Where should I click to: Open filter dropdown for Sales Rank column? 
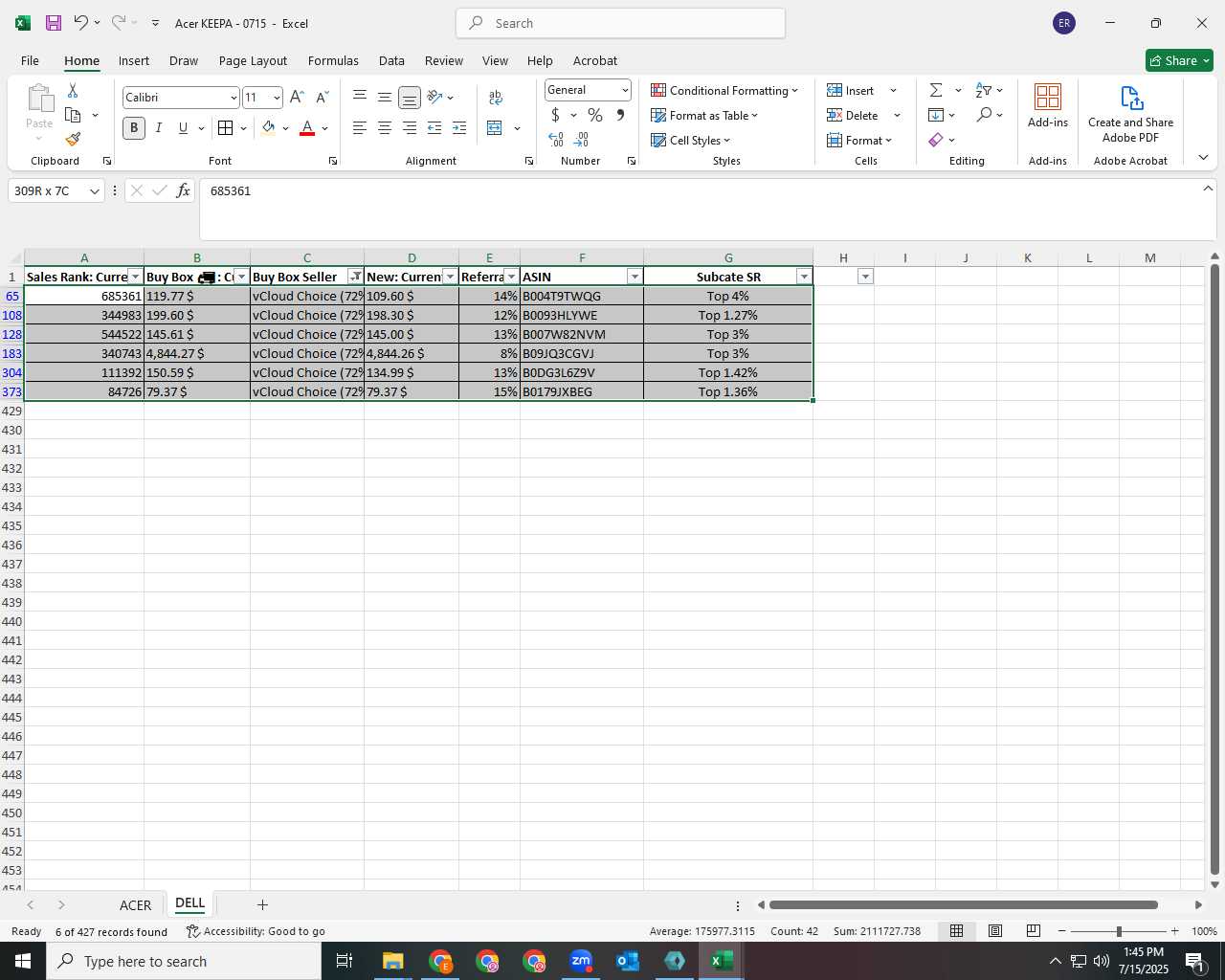tap(135, 277)
